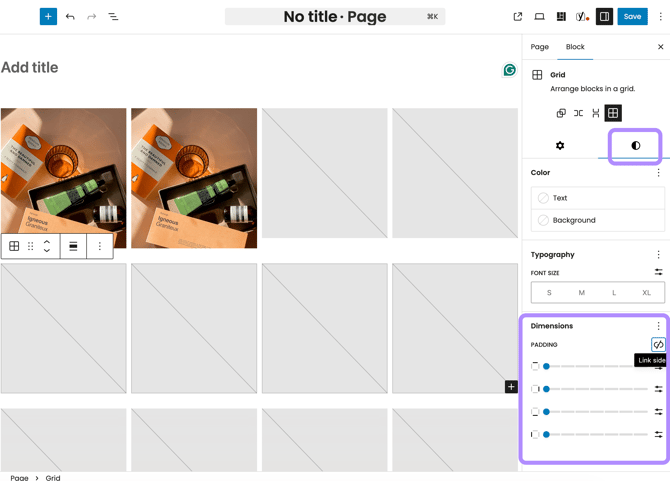This screenshot has height=481, width=670.
Task: Open the Styles tab half-circle icon
Action: (635, 146)
